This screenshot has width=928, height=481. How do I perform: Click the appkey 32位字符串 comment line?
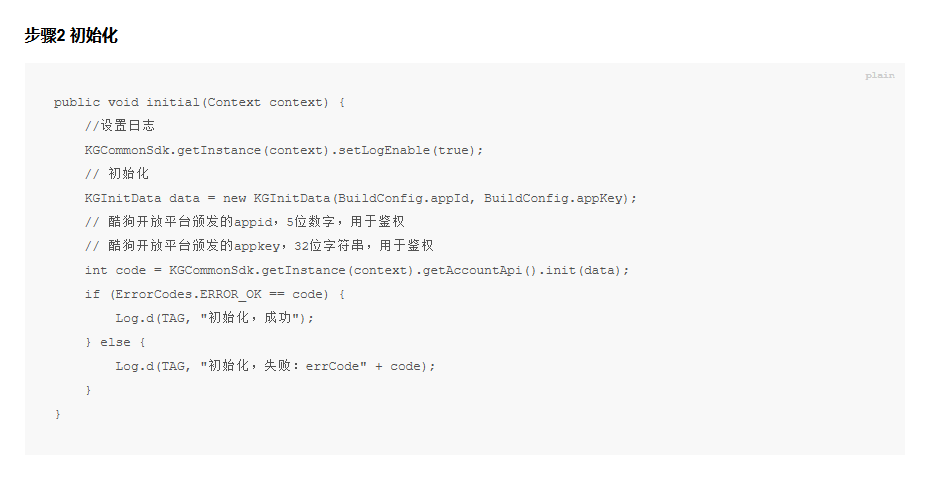(259, 246)
